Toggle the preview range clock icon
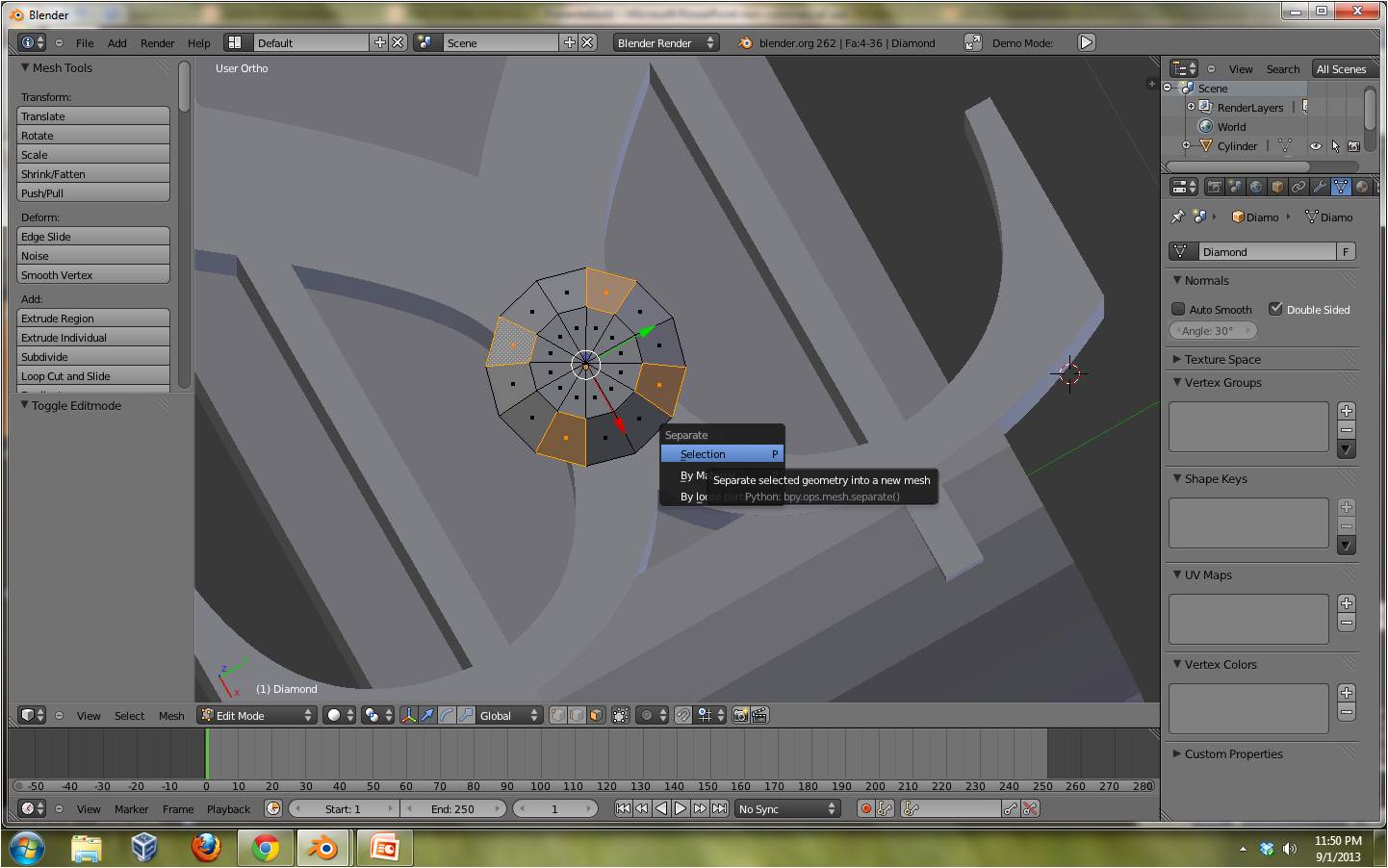The image size is (1388, 868). [273, 808]
